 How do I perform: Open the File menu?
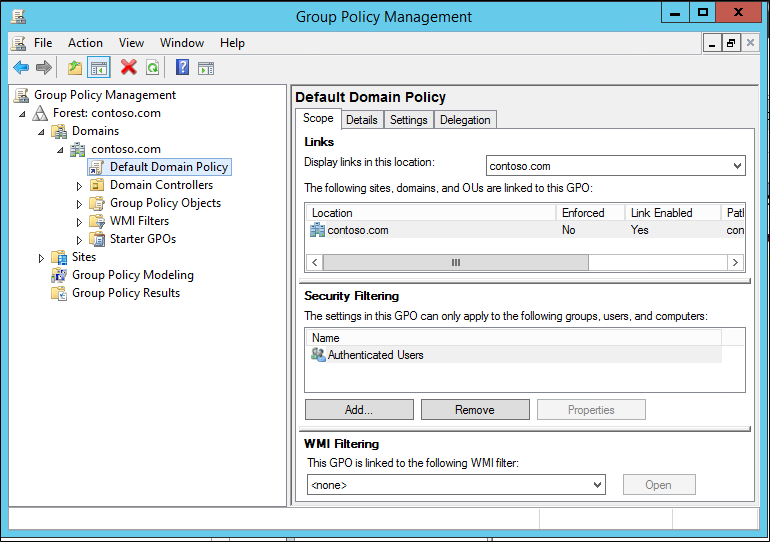[43, 43]
